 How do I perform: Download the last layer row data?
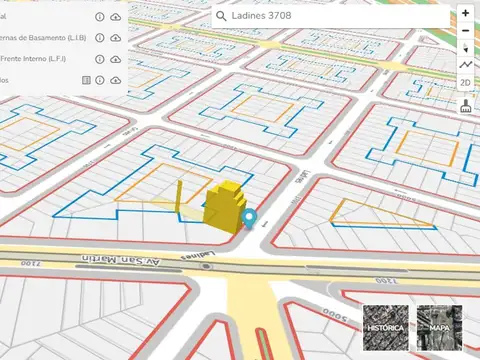116,80
